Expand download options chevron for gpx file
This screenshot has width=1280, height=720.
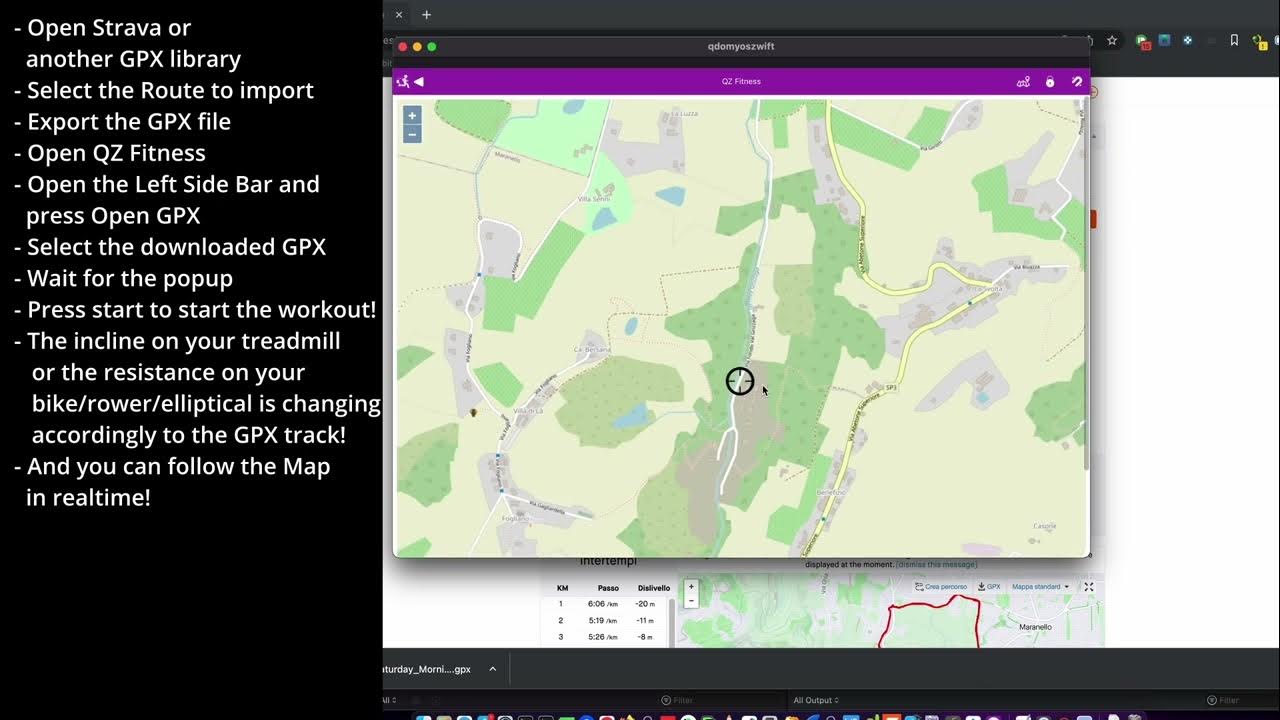click(492, 669)
